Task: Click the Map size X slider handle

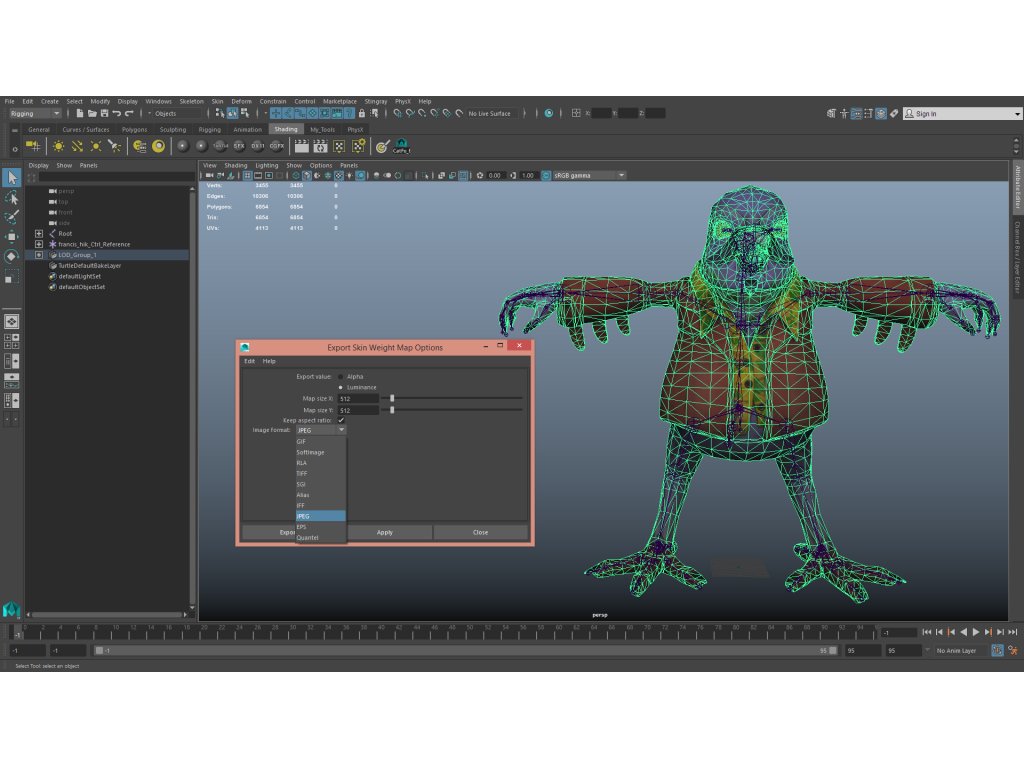Action: tap(392, 398)
